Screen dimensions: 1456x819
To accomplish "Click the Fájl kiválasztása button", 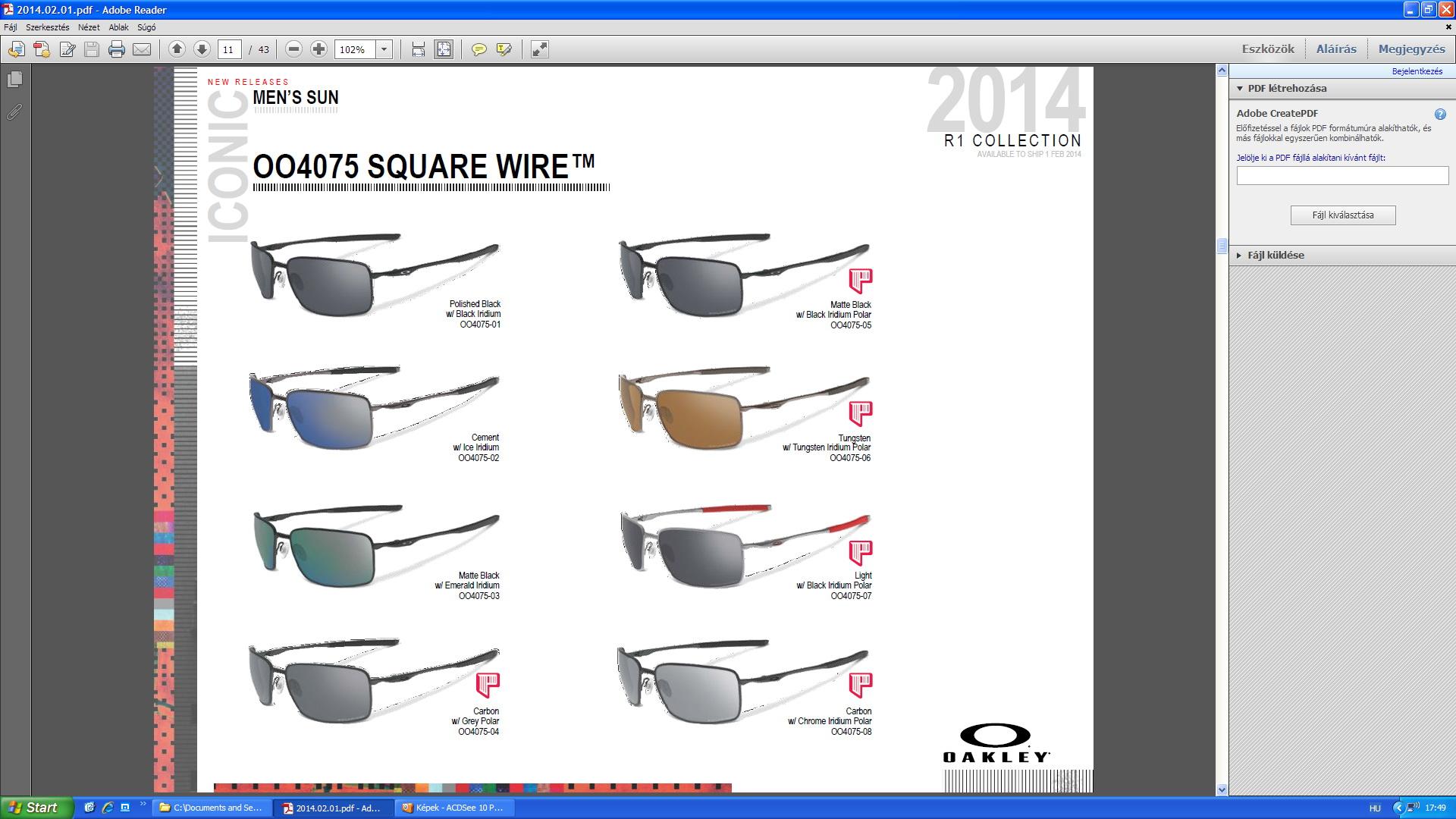I will [1342, 215].
